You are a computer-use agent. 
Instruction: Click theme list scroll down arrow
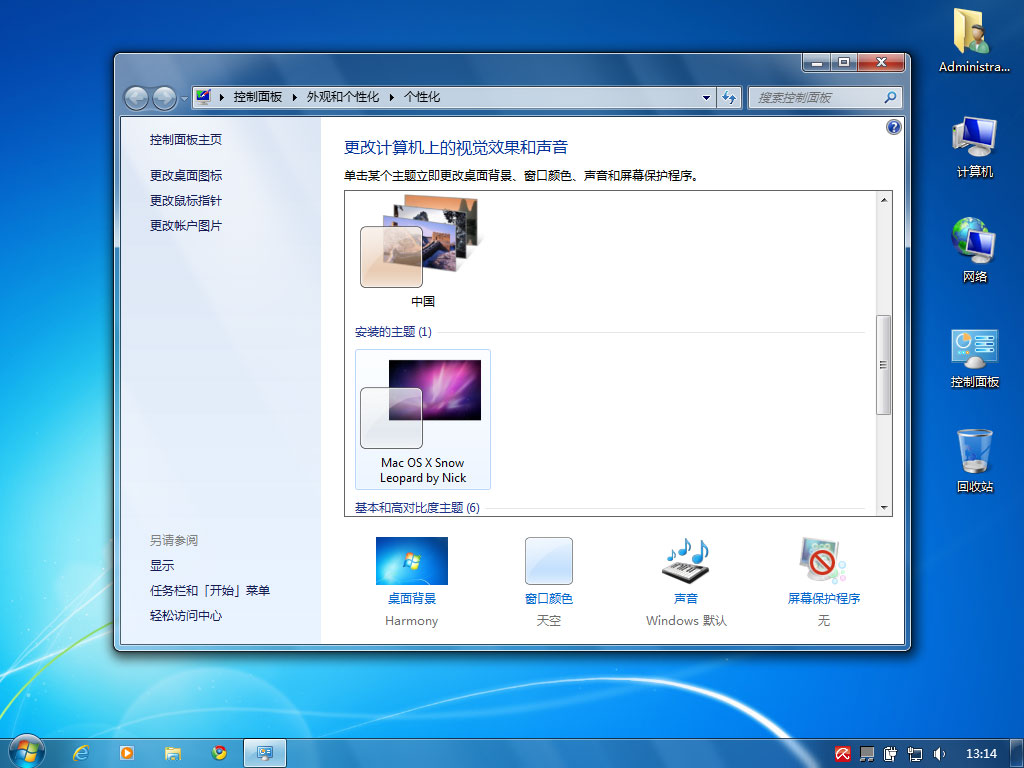(x=884, y=507)
